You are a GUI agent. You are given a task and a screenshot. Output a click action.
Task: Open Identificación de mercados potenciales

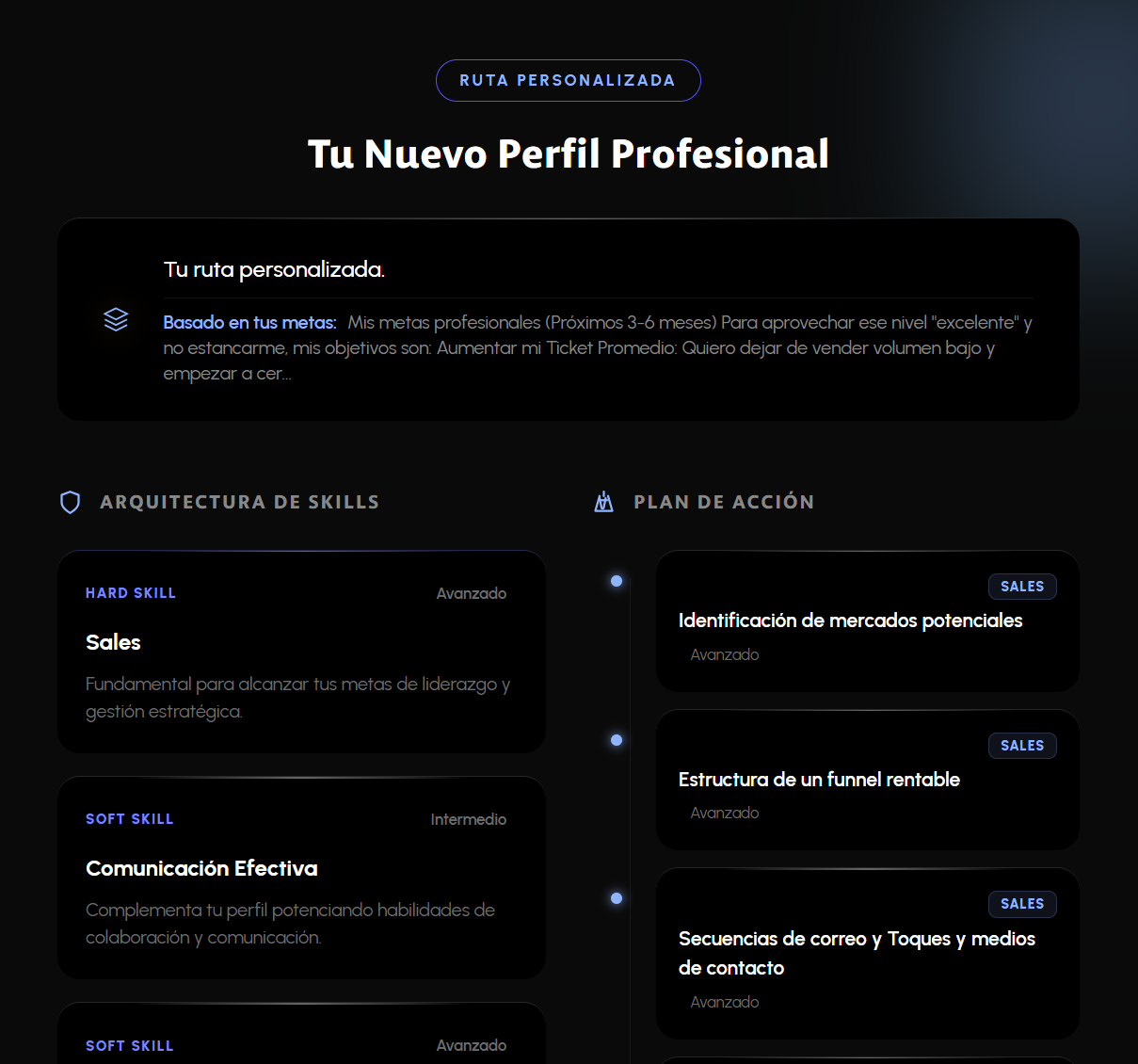867,621
